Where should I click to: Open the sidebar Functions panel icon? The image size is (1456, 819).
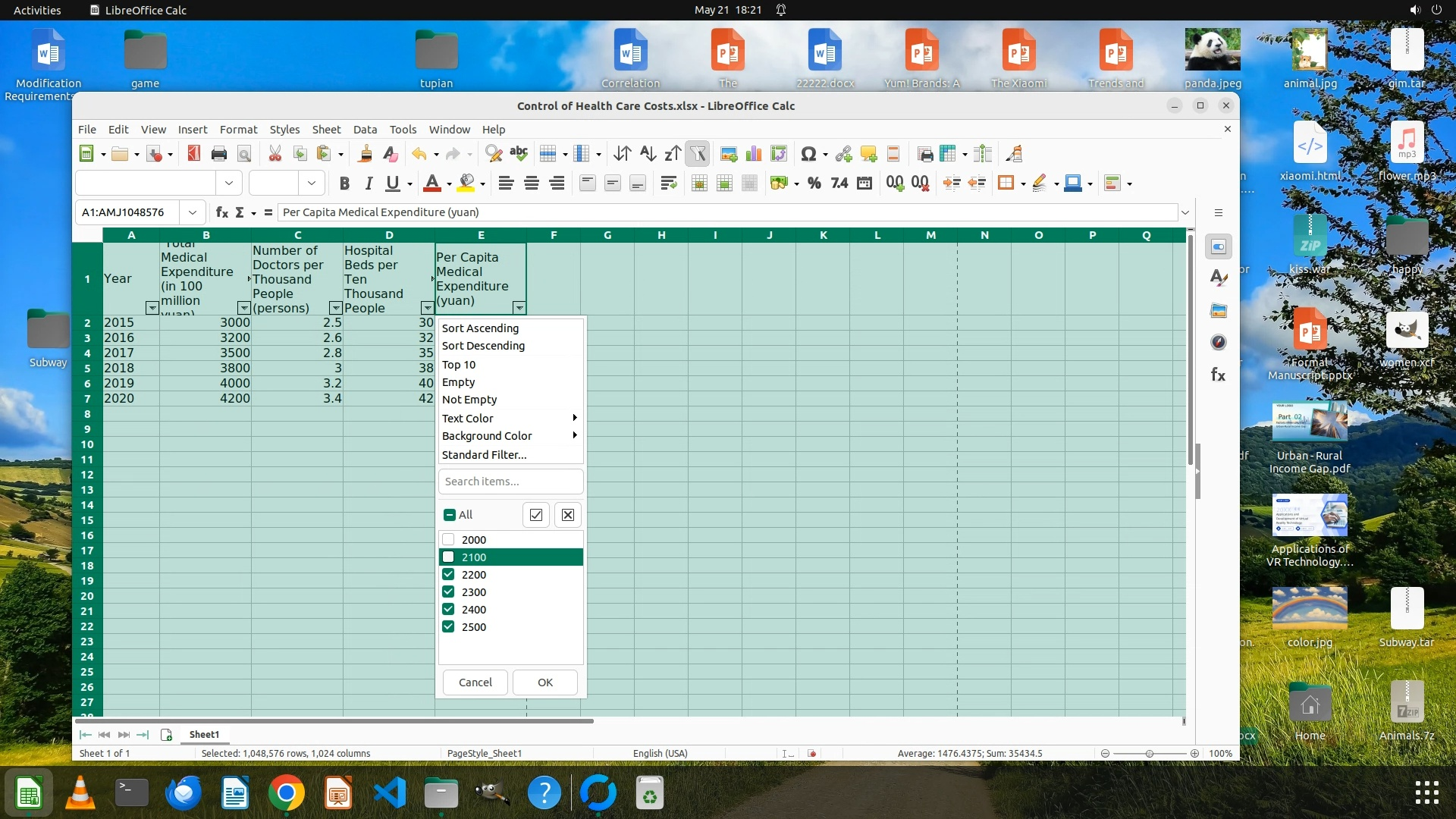pos(1219,375)
